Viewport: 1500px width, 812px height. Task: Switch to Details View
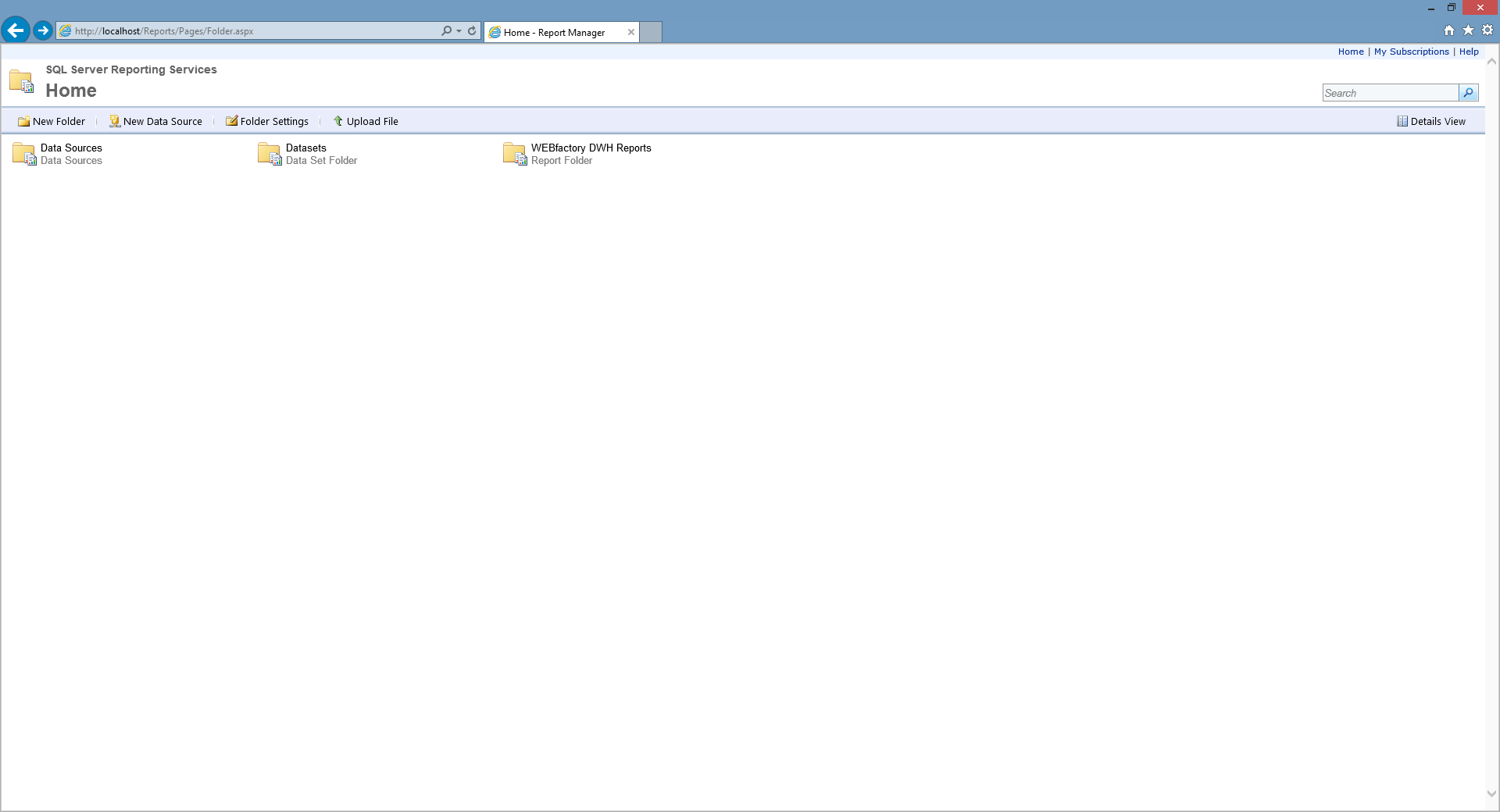(1431, 121)
